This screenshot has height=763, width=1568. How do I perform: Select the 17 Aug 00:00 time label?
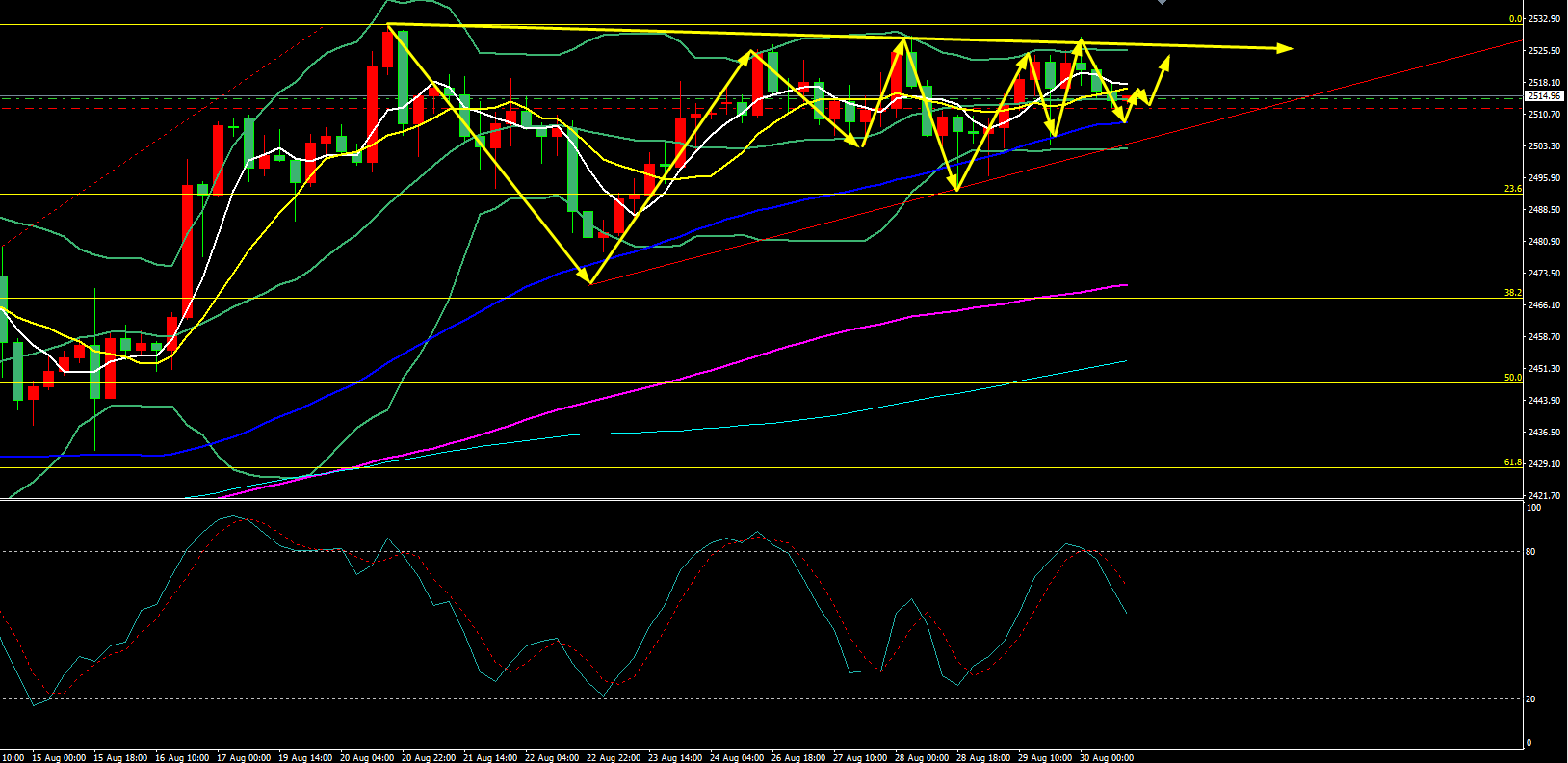(244, 758)
